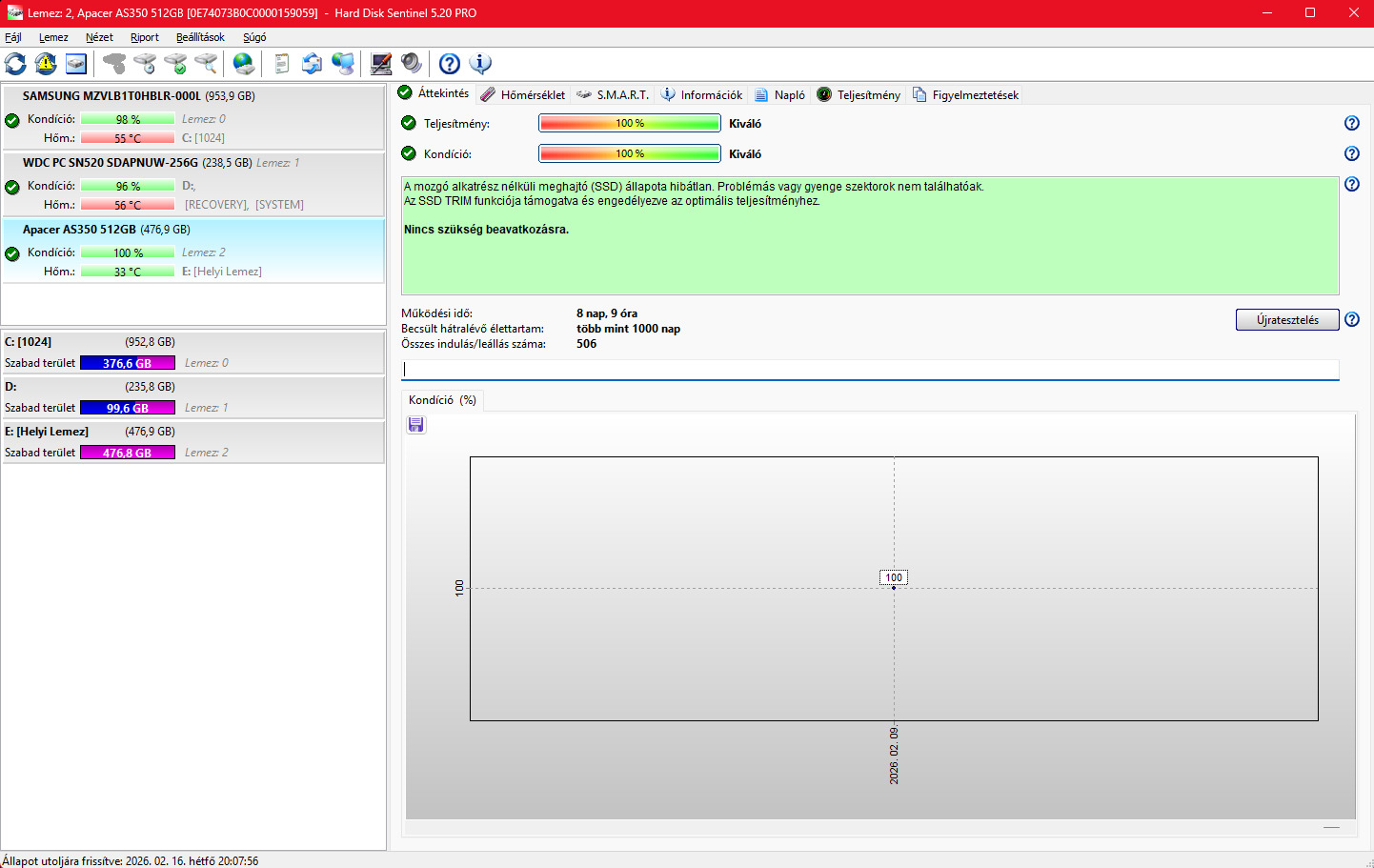
Task: Click green check icon of Apacer disk
Action: coord(12,253)
